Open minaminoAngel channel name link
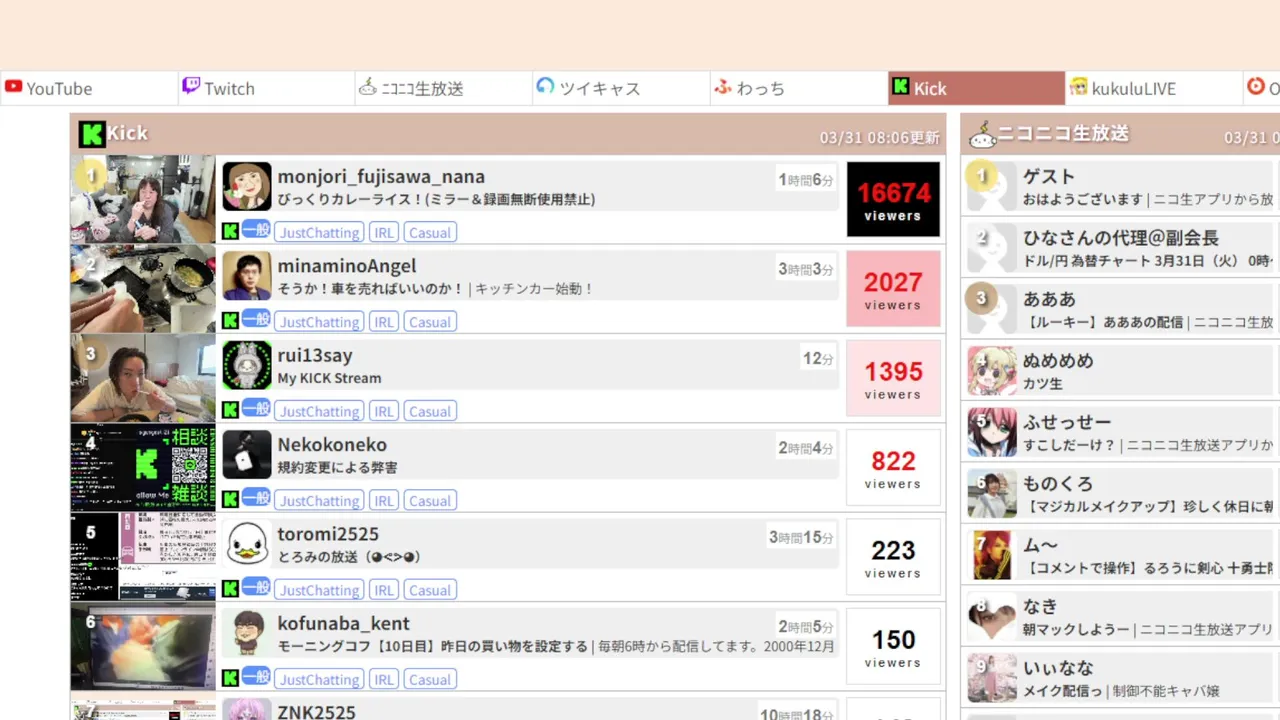Viewport: 1280px width, 720px height. click(347, 266)
